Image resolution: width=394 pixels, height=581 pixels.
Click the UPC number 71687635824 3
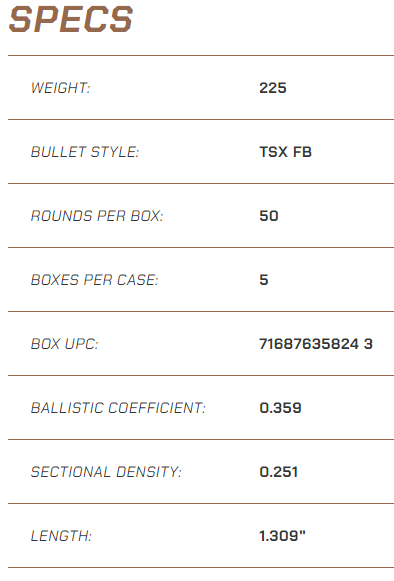tap(316, 344)
